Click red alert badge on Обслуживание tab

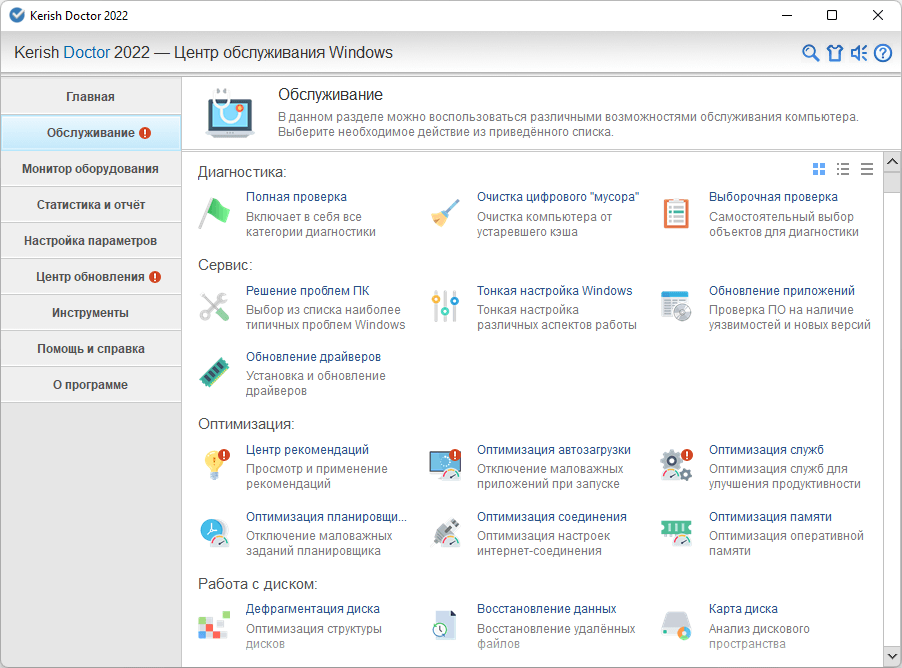pyautogui.click(x=145, y=133)
